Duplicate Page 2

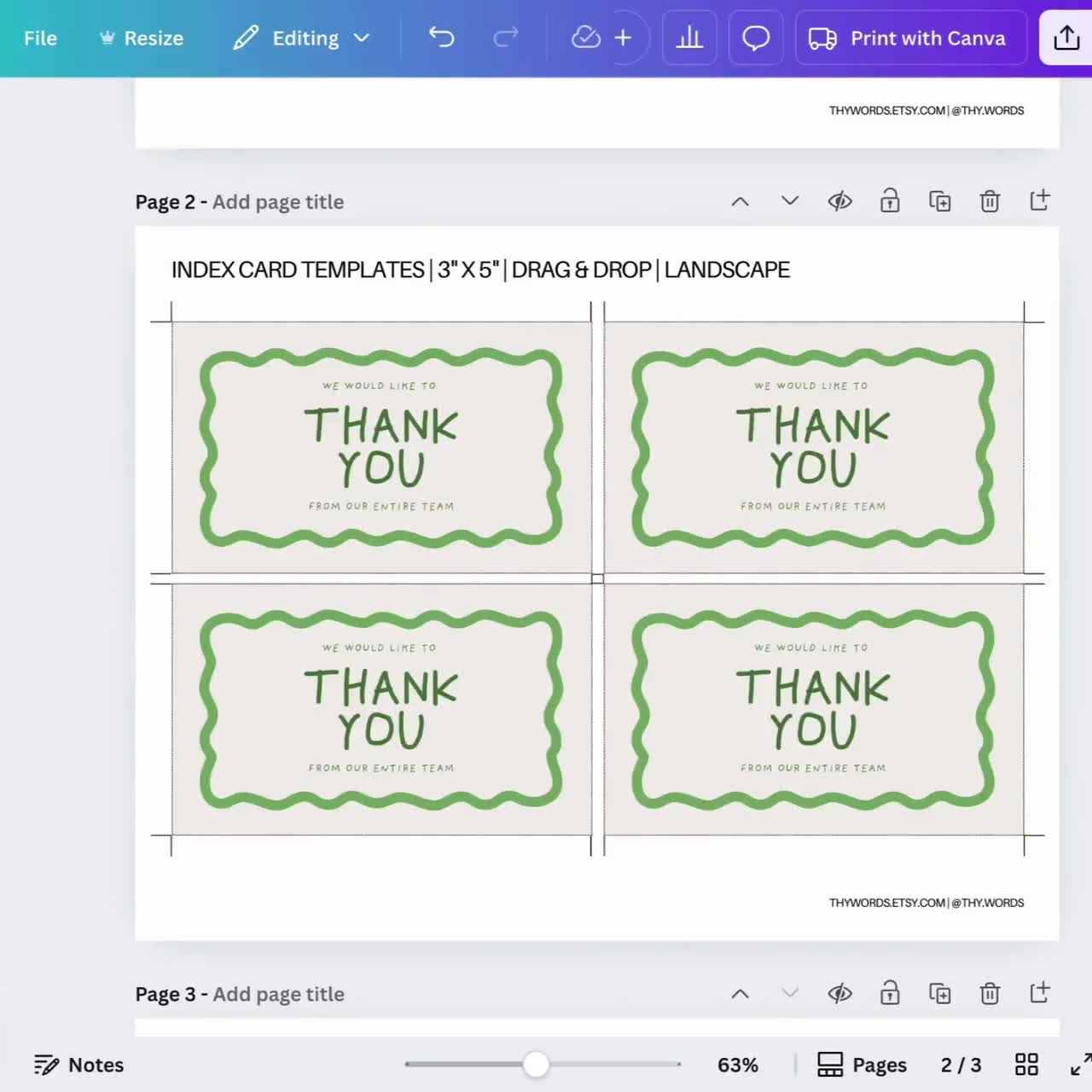tap(939, 202)
